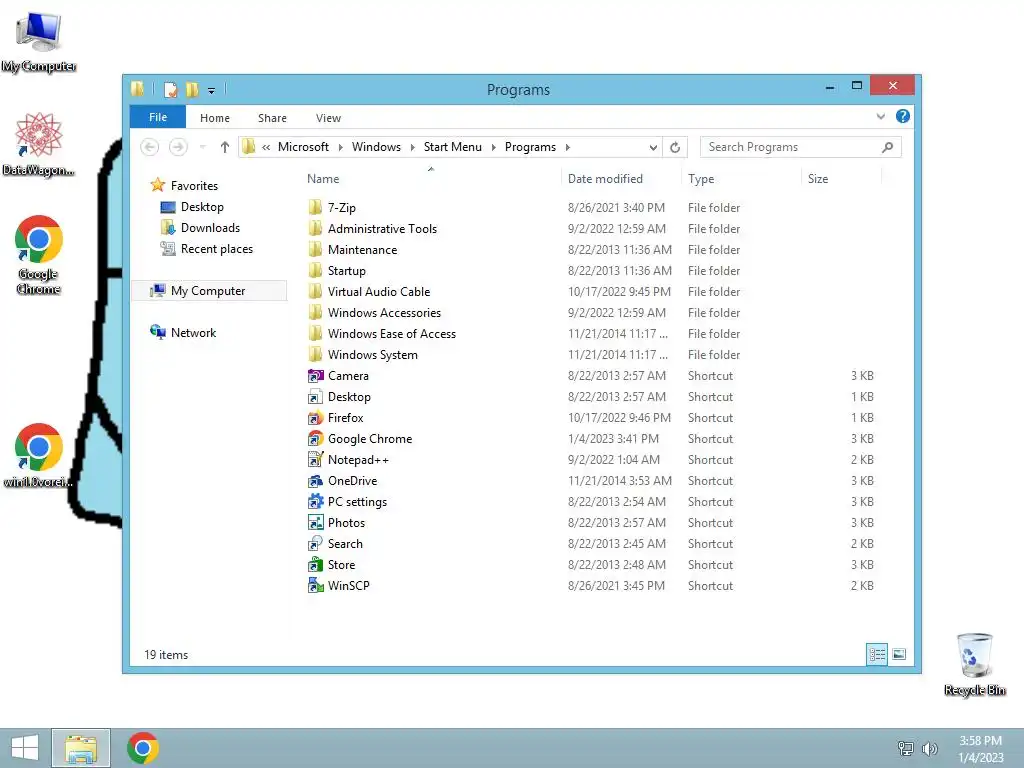Screen dimensions: 1024x768
Task: Open DataWagon desktop shortcut
Action: (x=39, y=144)
